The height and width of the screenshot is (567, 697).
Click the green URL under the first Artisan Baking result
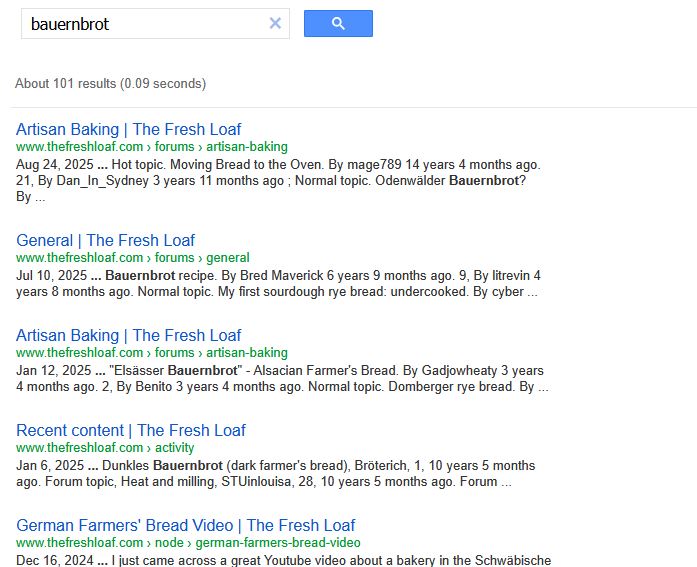tap(151, 146)
